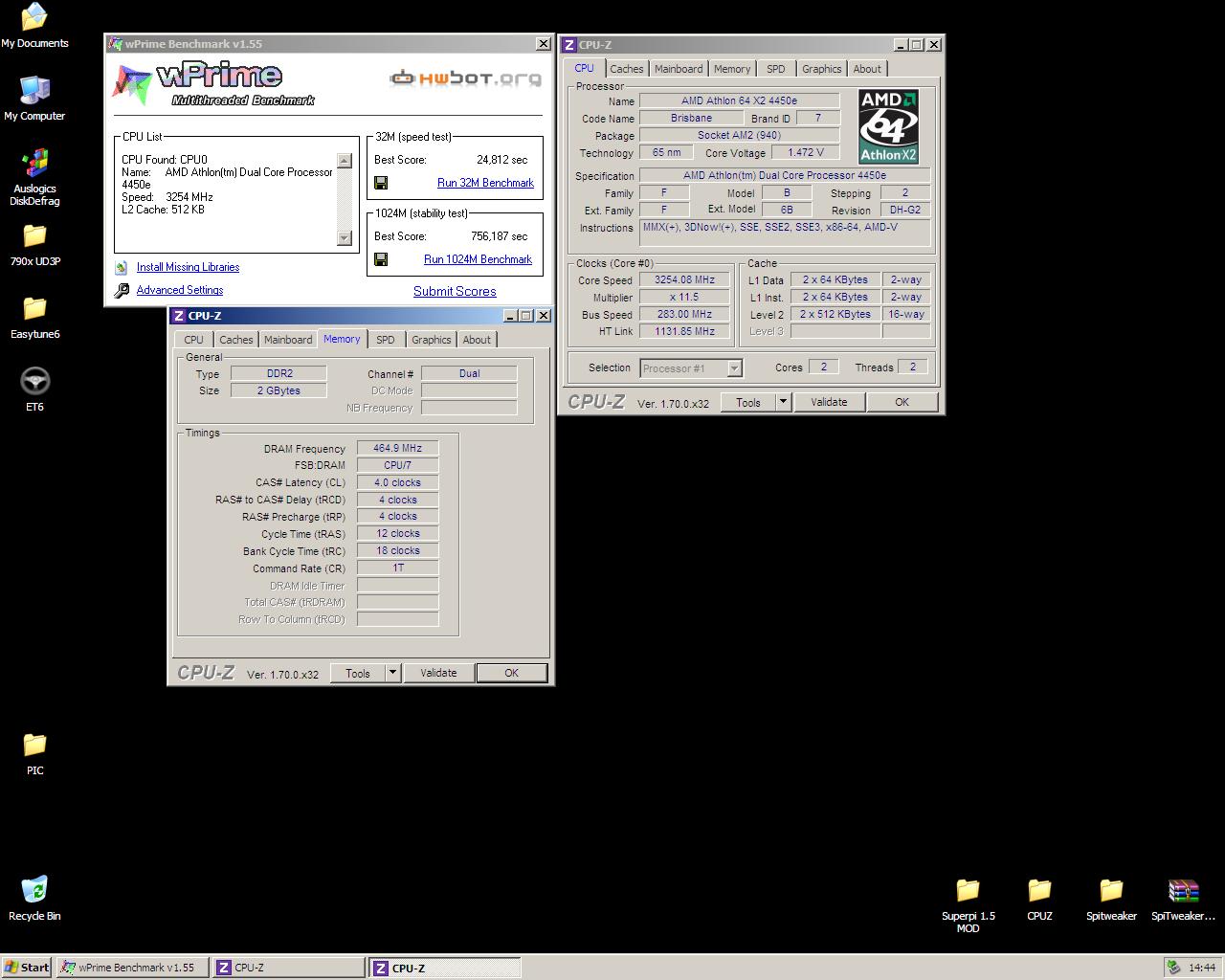Click the taskbar clock showing 14:44
This screenshot has width=1225, height=980.
coord(1201,968)
